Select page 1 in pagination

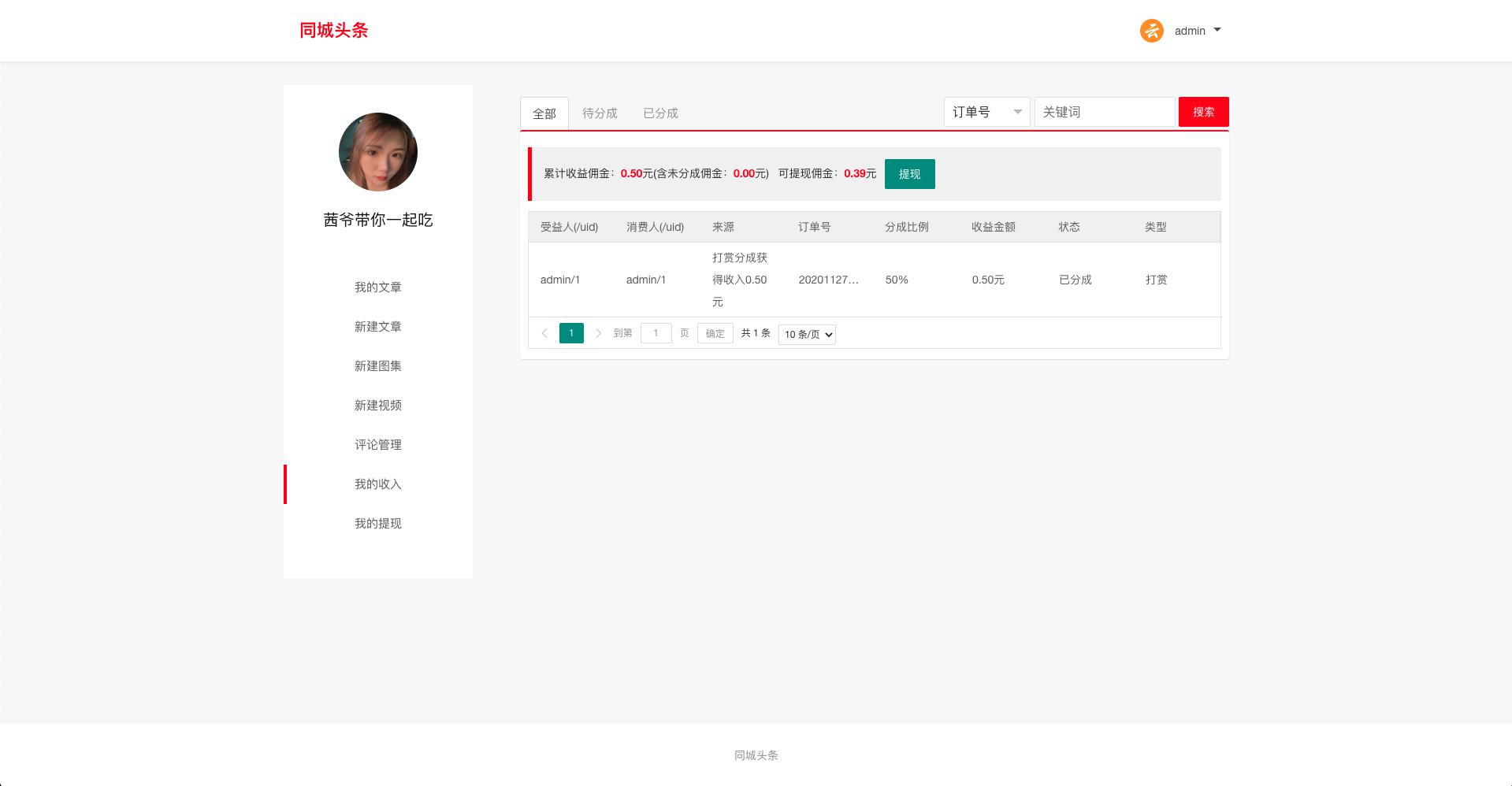pos(571,333)
